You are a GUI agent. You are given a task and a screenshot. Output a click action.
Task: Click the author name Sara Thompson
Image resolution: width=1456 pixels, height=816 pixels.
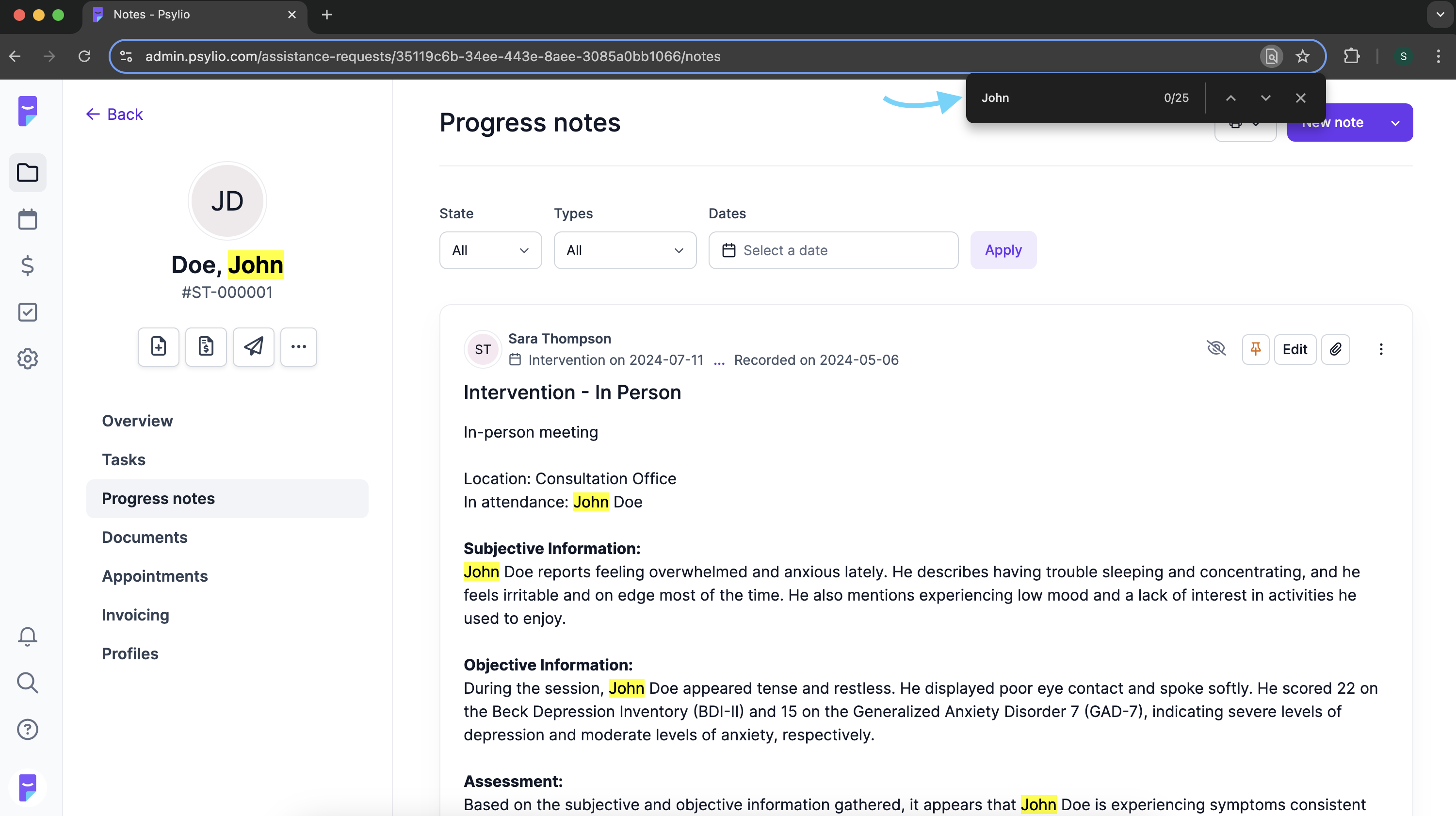click(x=560, y=338)
